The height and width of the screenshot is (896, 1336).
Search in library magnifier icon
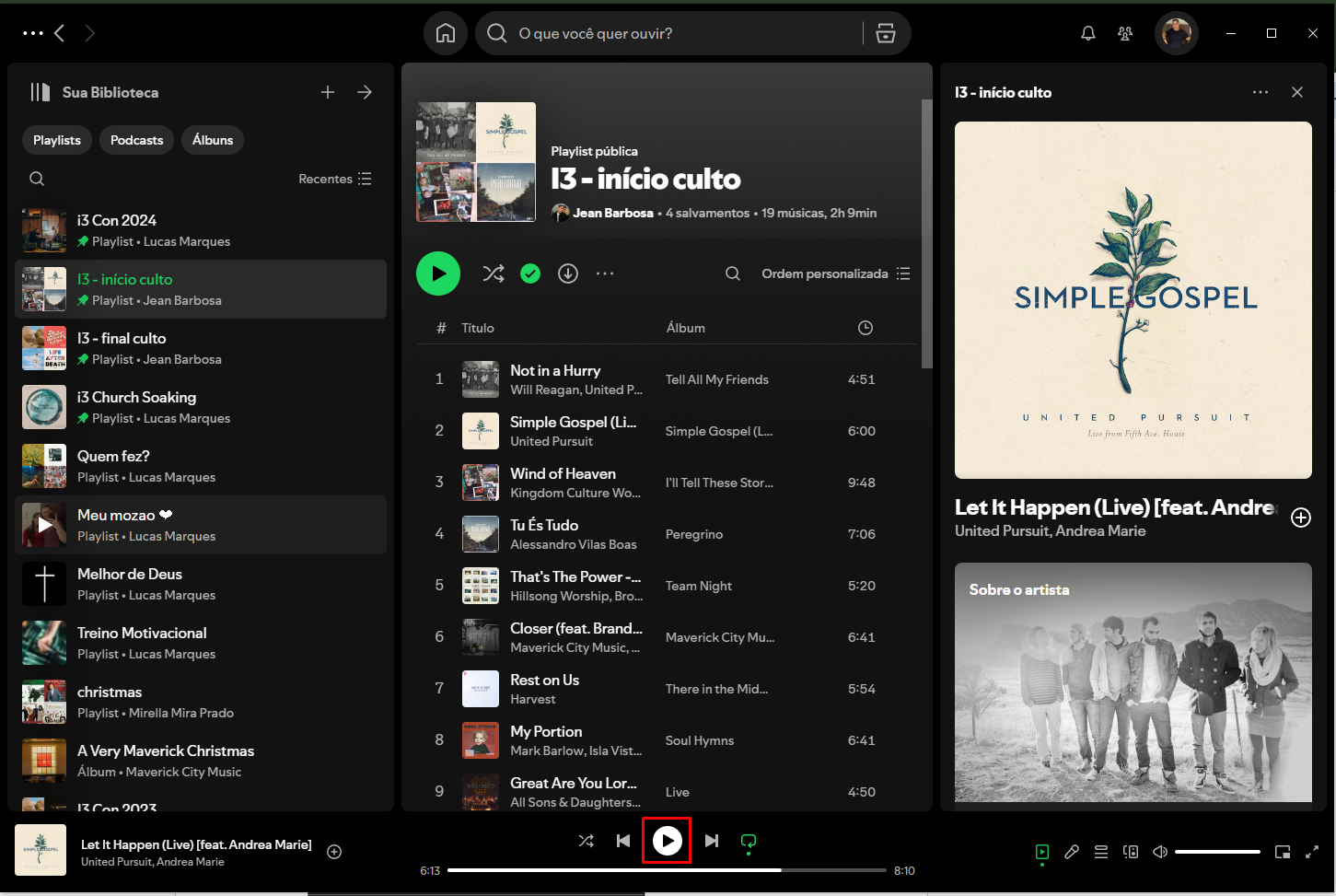click(x=37, y=179)
